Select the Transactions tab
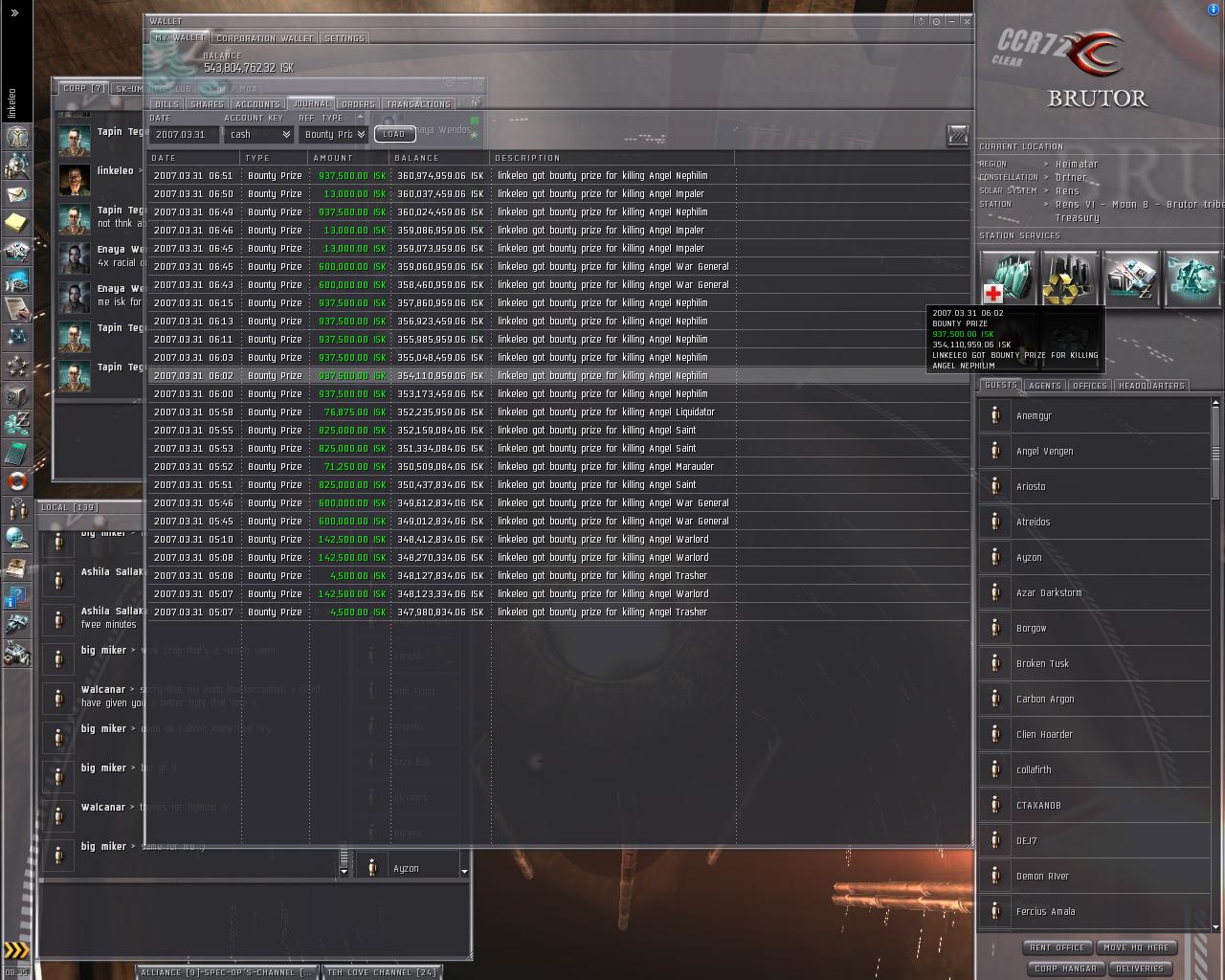This screenshot has width=1225, height=980. tap(418, 104)
